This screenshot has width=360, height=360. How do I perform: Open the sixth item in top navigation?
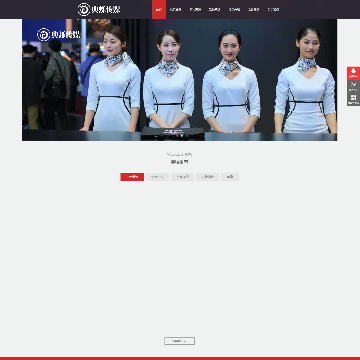[254, 9]
